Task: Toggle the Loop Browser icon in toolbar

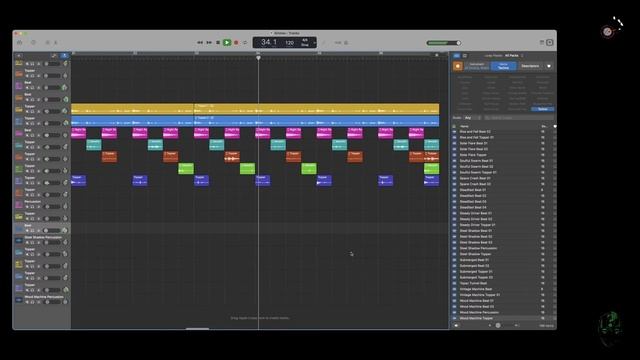Action: (x=550, y=42)
